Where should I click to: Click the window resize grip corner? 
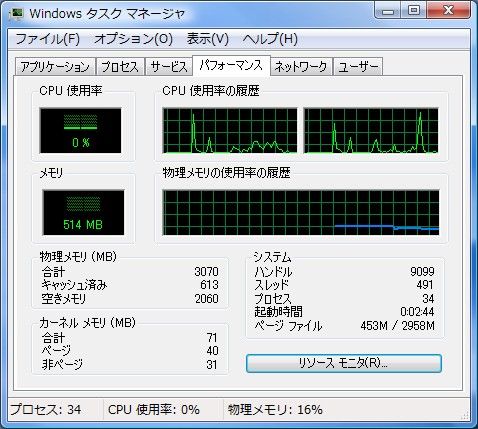click(465, 415)
